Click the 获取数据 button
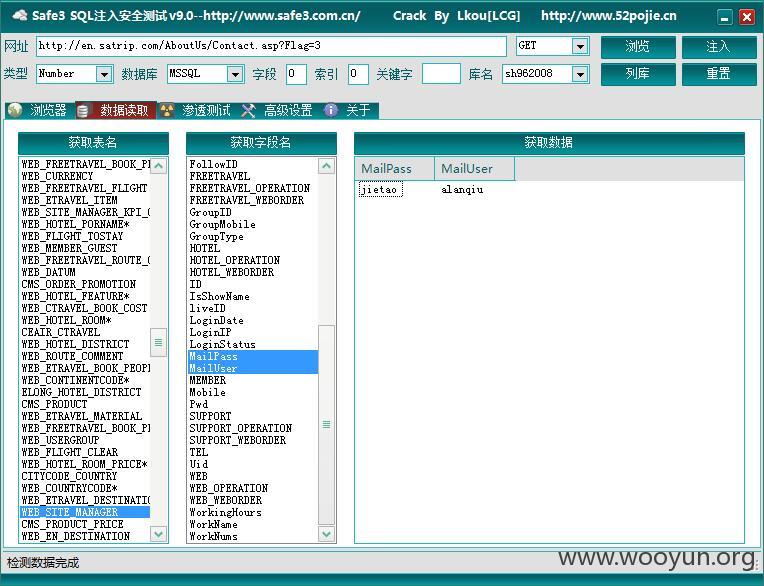The width and height of the screenshot is (764, 586). pos(549,143)
